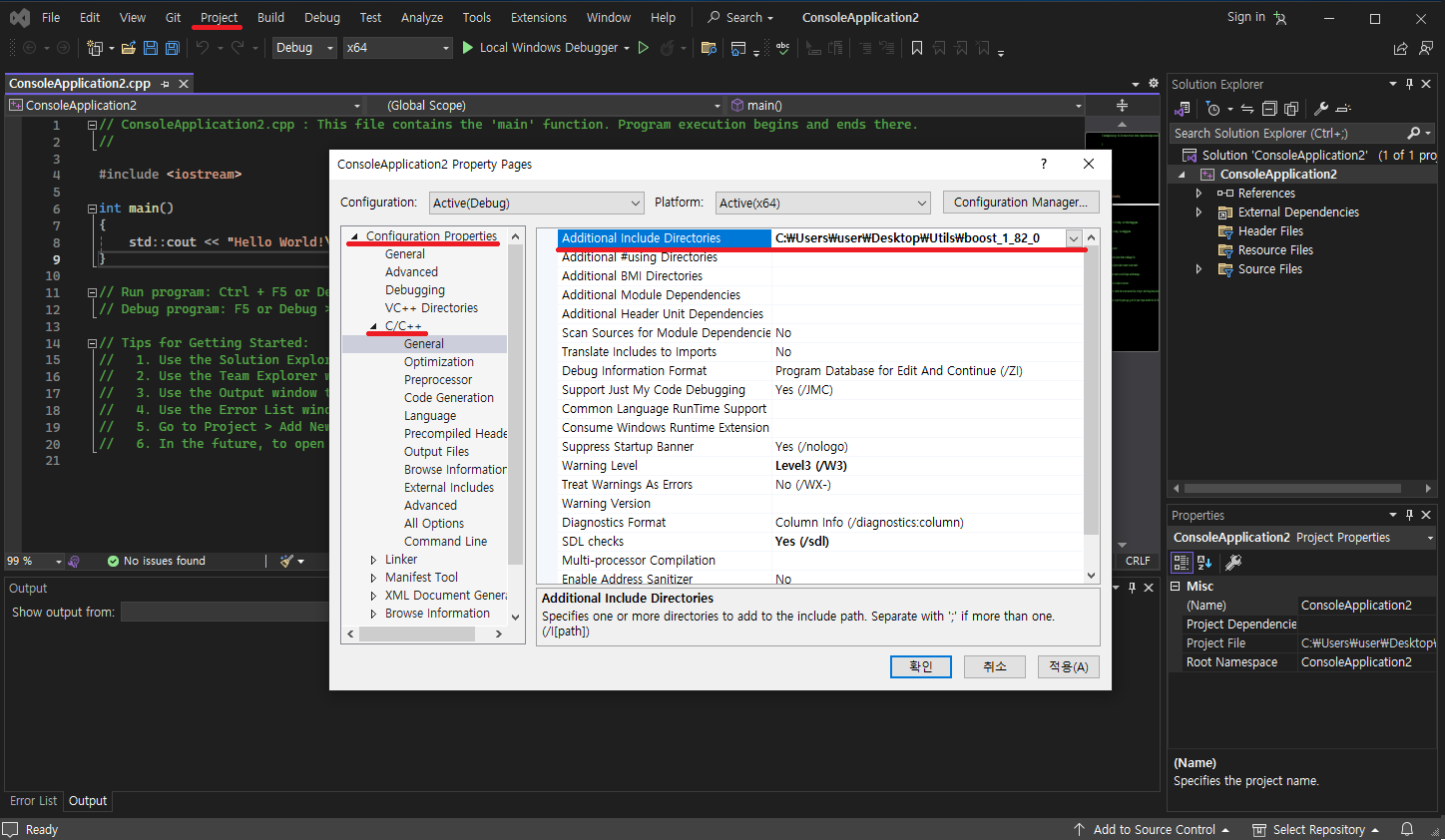Collapse the Misc section in Properties

point(1176,587)
